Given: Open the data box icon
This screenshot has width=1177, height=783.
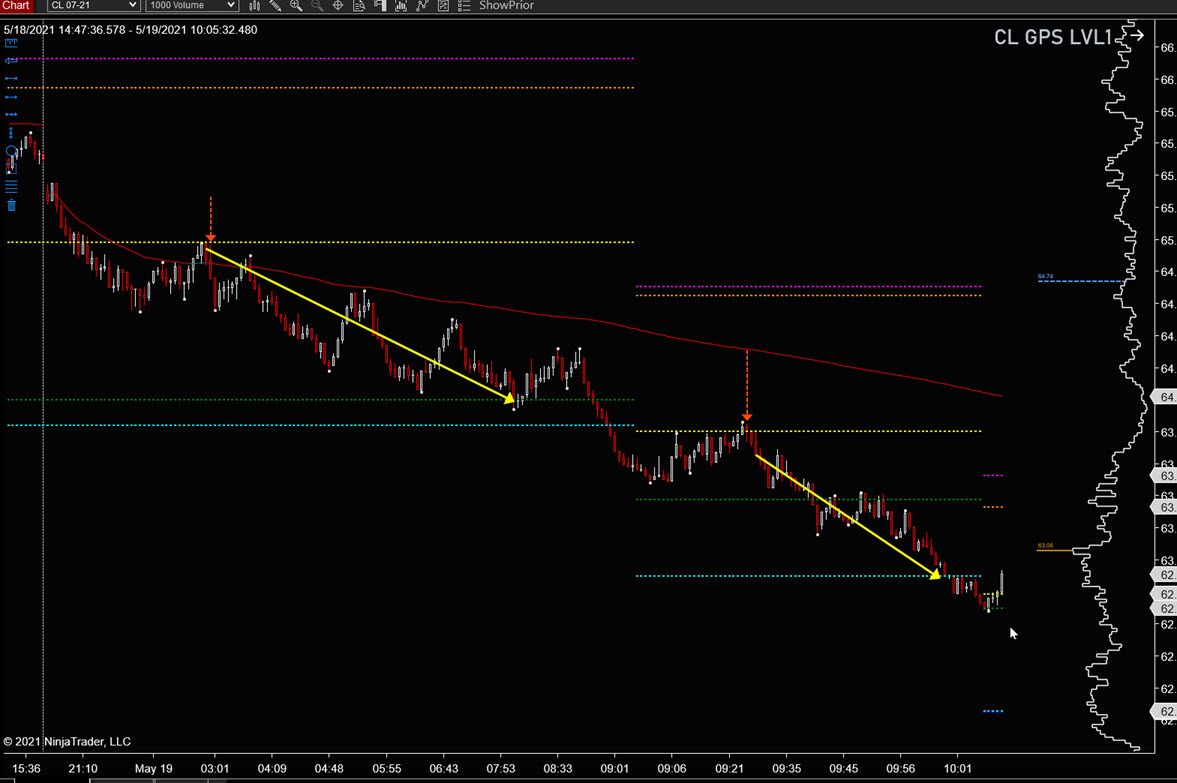Looking at the screenshot, I should point(359,5).
